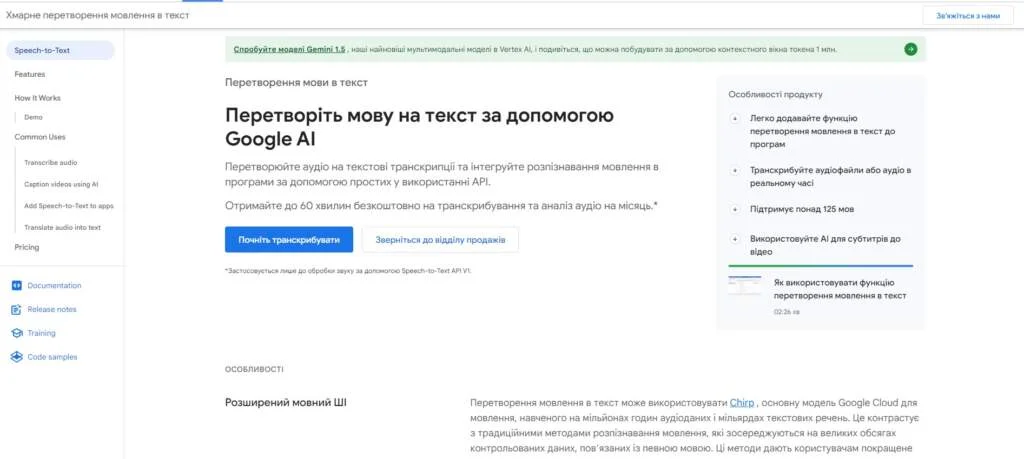Click the 'Особливості продукту' panel heading
This screenshot has height=459, width=1024.
[775, 94]
